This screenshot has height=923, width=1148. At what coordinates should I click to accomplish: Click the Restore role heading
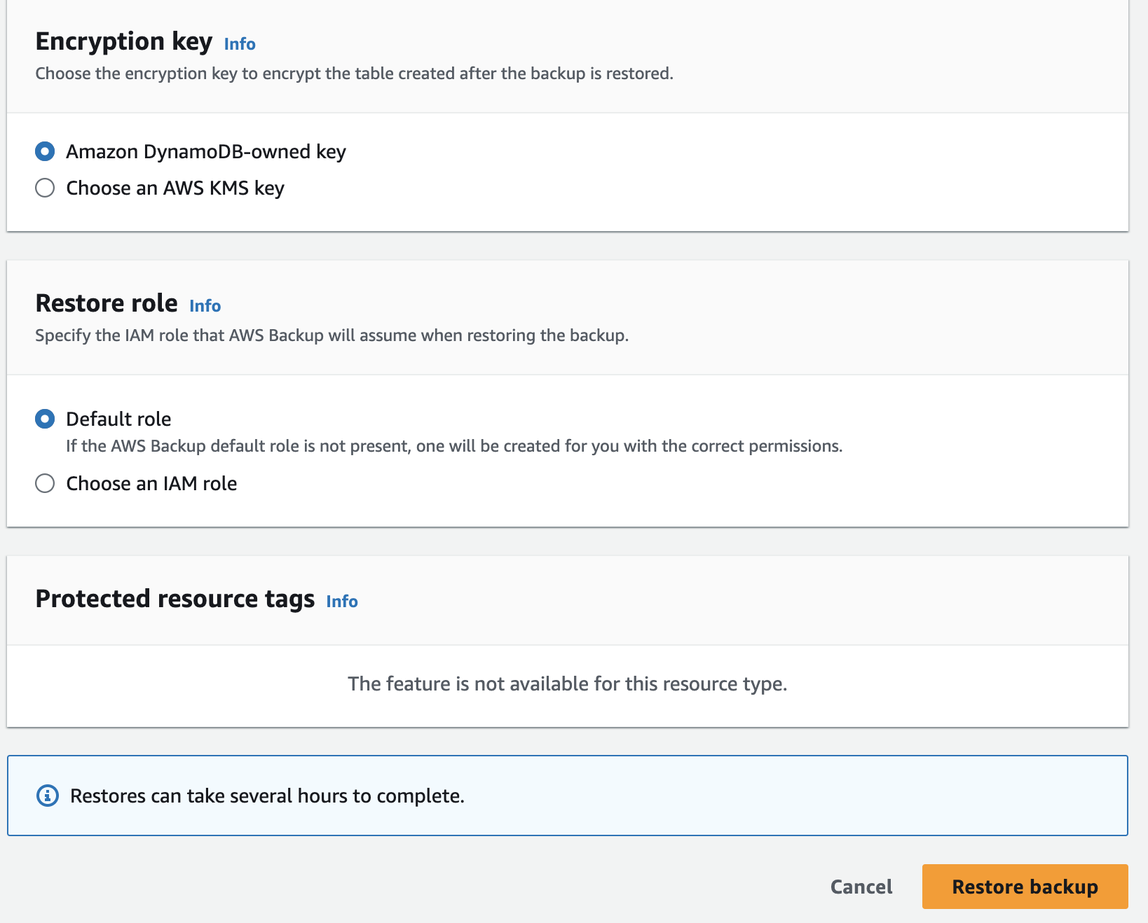coord(106,303)
